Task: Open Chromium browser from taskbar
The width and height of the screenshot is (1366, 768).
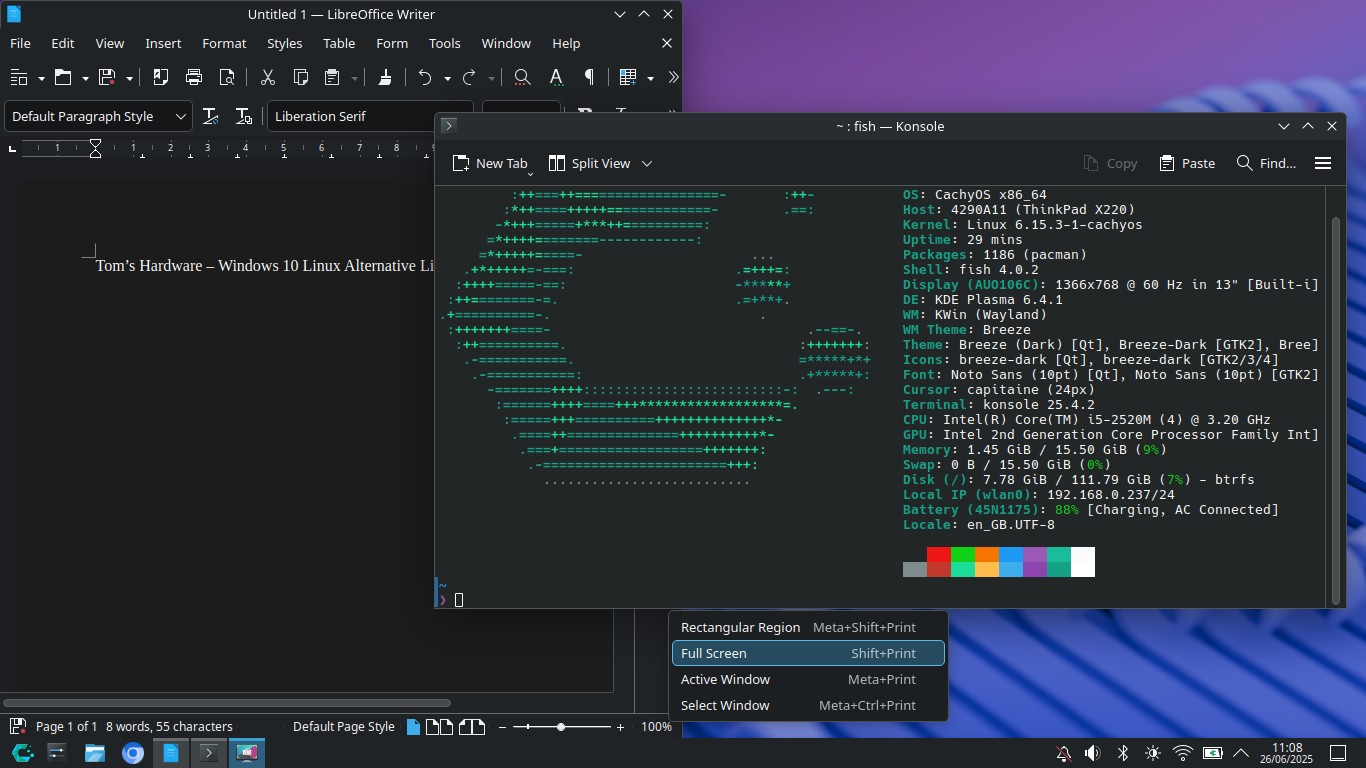Action: pos(133,753)
